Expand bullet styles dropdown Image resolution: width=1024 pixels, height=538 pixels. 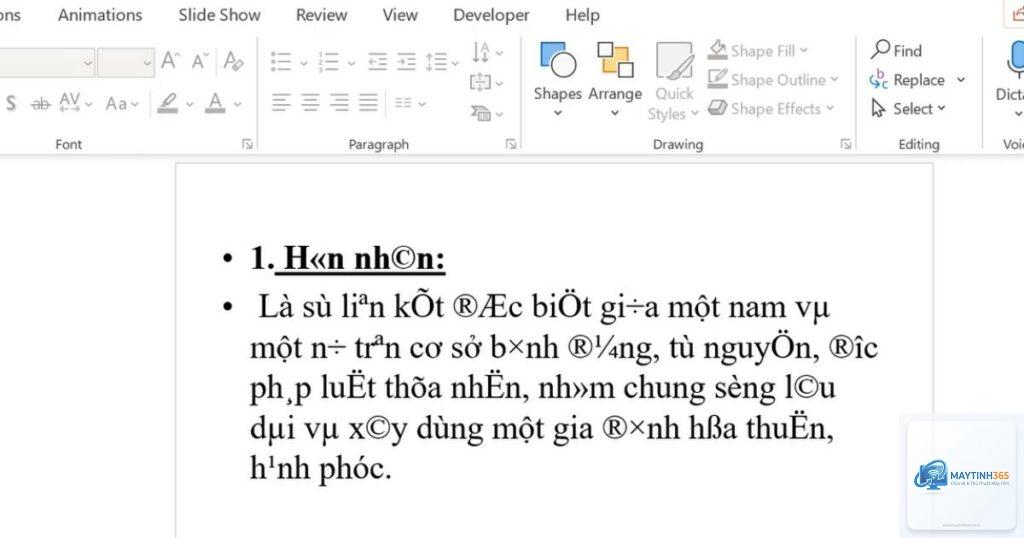(x=303, y=63)
